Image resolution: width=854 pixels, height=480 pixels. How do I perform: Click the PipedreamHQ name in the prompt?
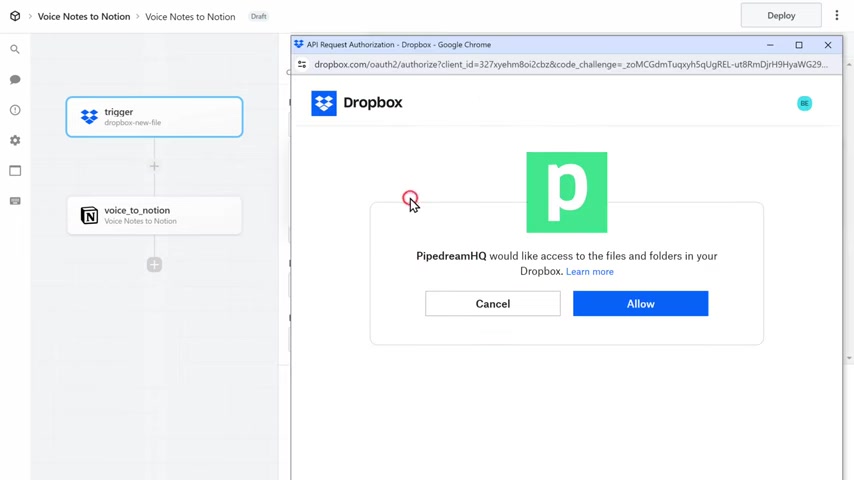[x=451, y=256]
